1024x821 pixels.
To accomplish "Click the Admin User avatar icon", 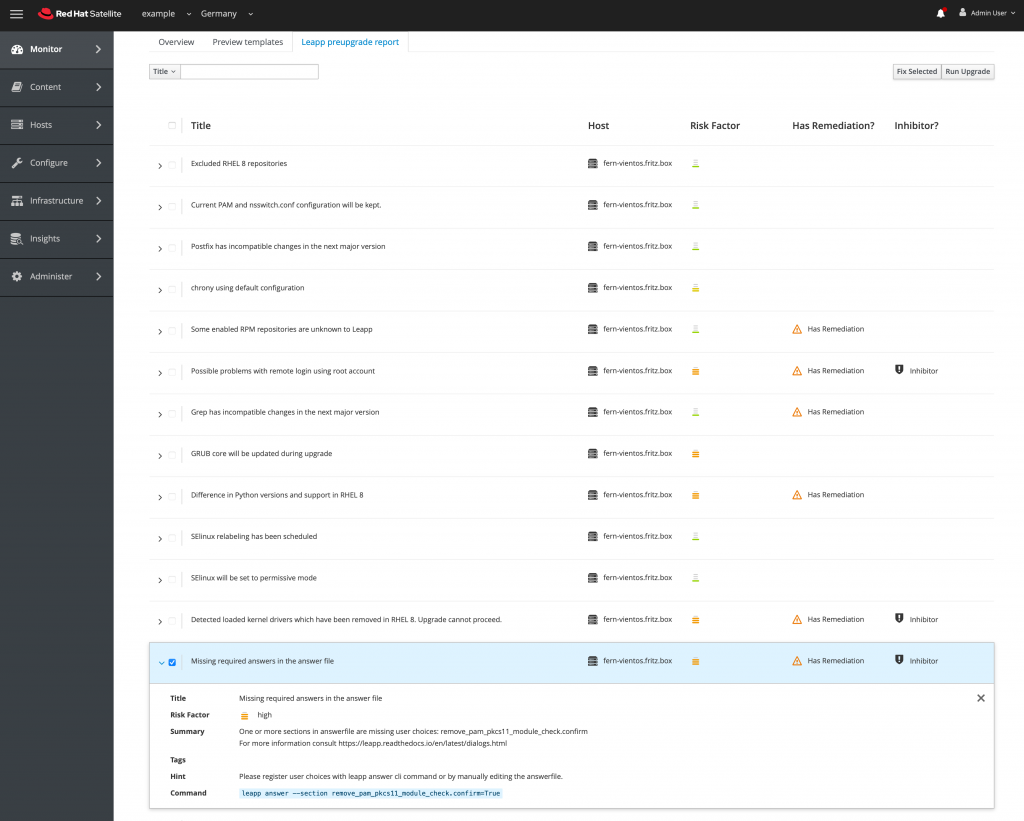I will (x=962, y=12).
